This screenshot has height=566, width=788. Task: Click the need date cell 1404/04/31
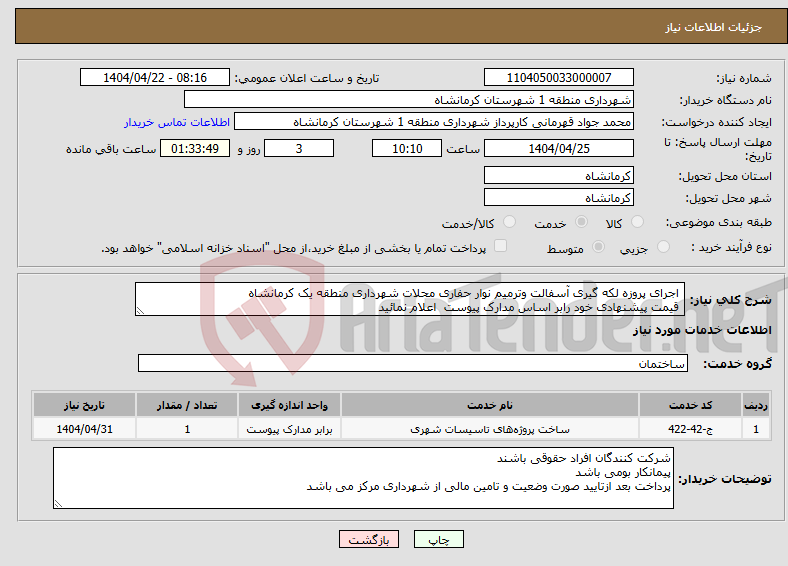click(x=84, y=429)
